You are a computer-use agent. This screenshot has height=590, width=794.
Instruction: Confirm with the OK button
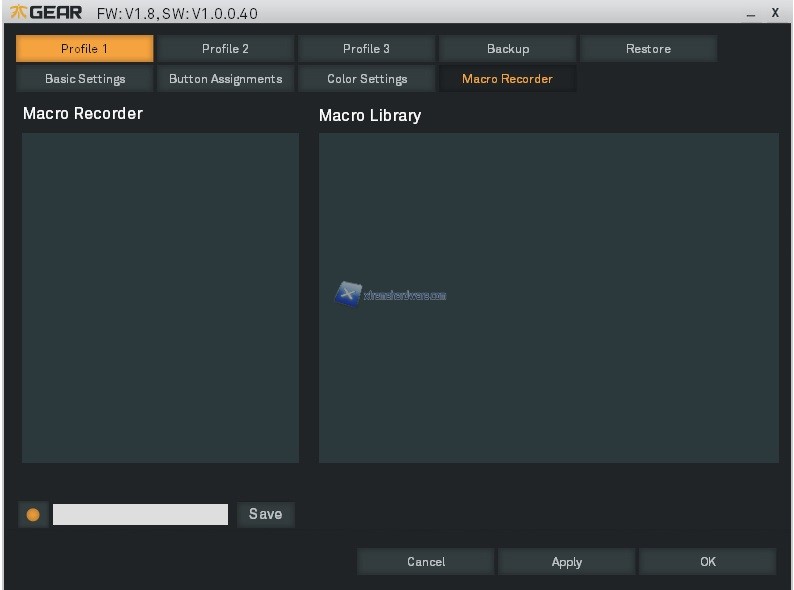pyautogui.click(x=707, y=562)
